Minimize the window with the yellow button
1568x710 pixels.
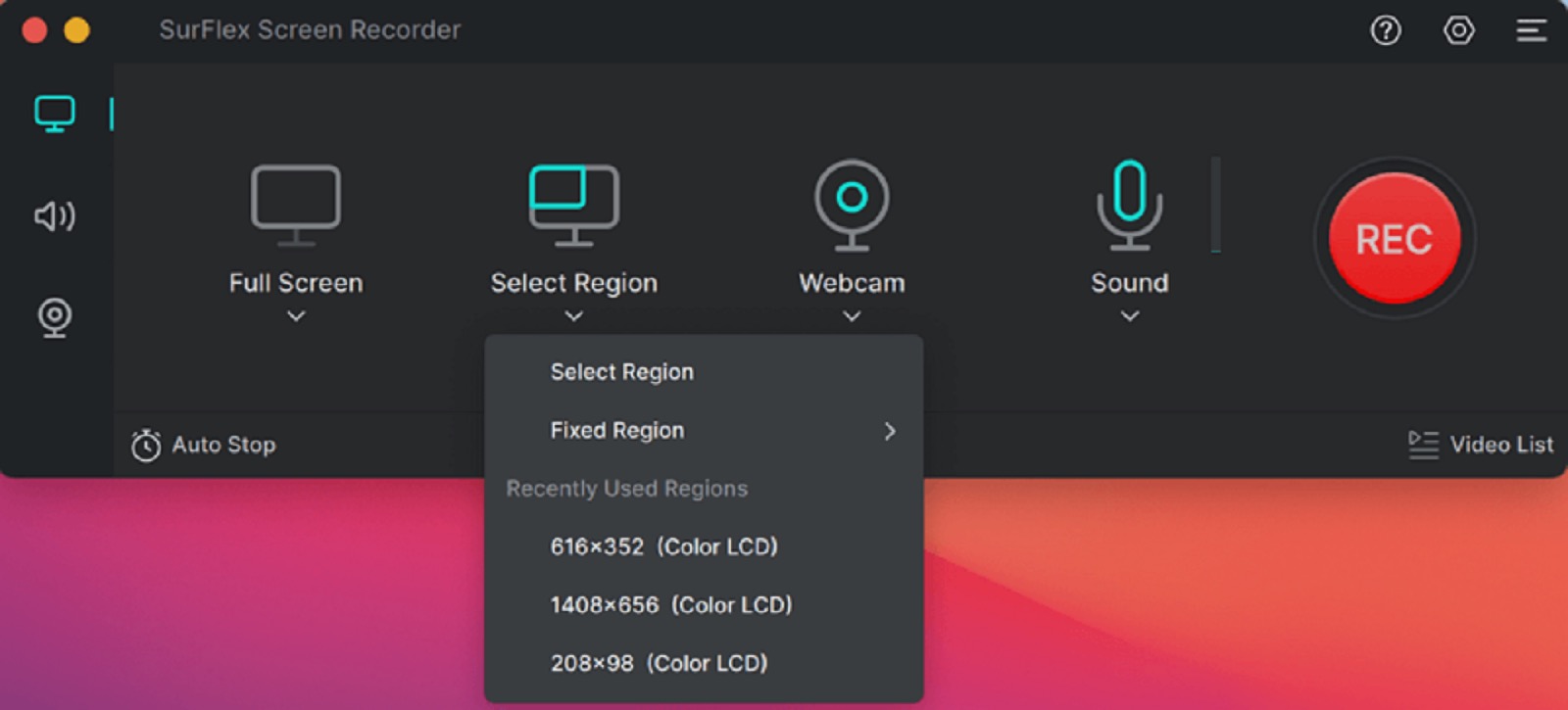coord(76,30)
